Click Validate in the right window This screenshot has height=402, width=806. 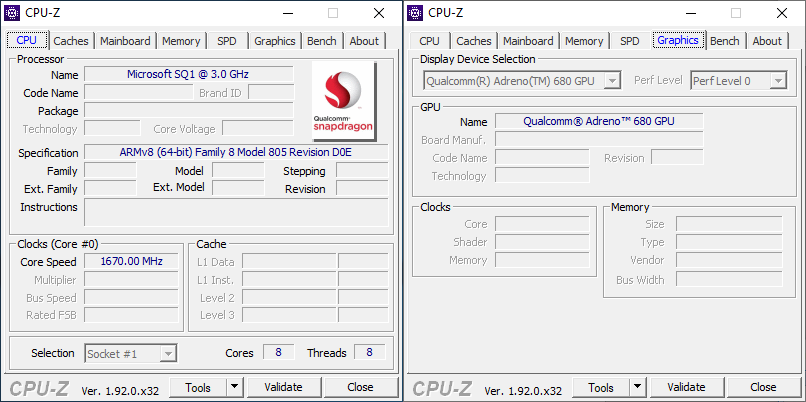pos(686,387)
